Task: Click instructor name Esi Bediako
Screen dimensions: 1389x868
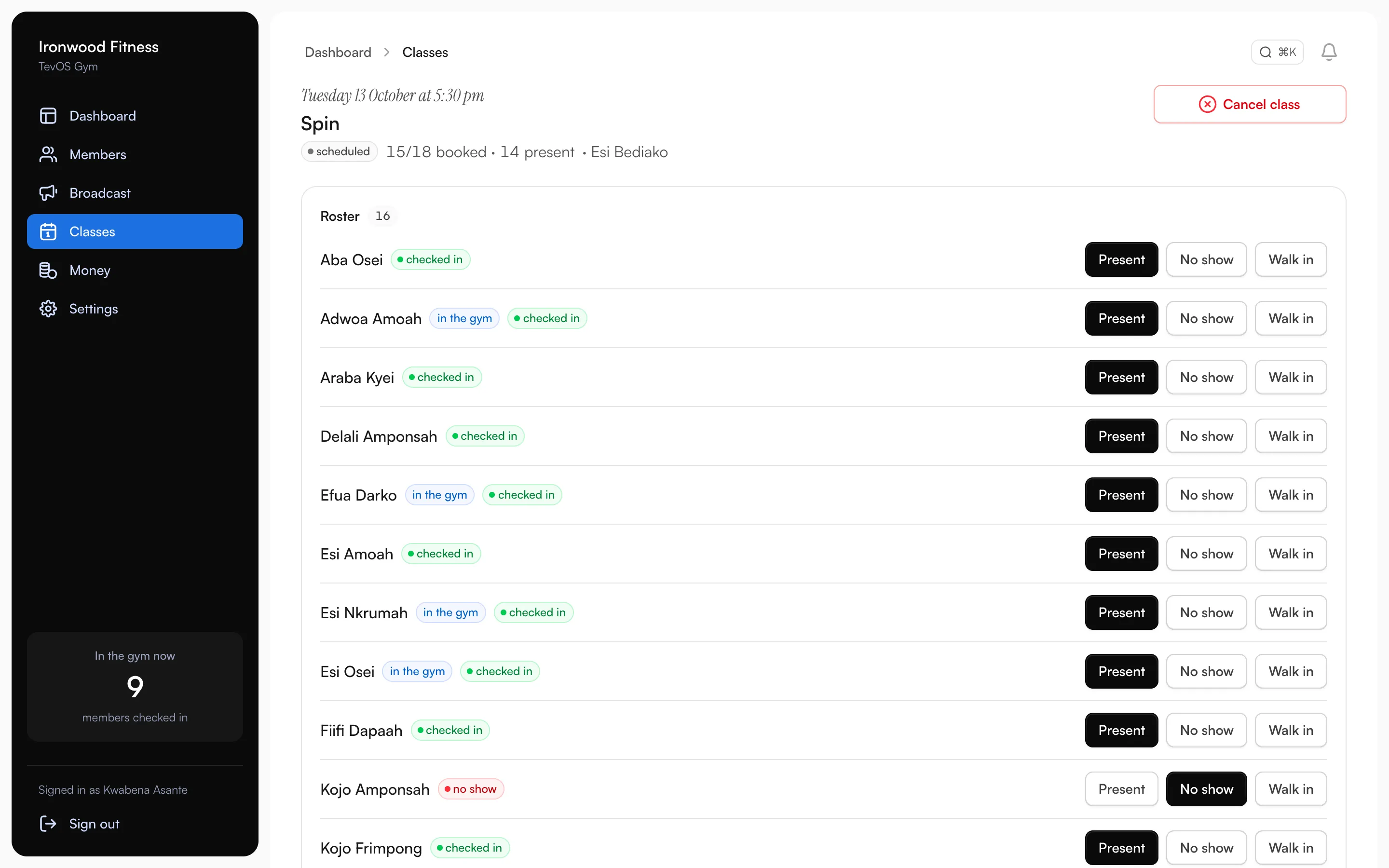Action: tap(629, 152)
